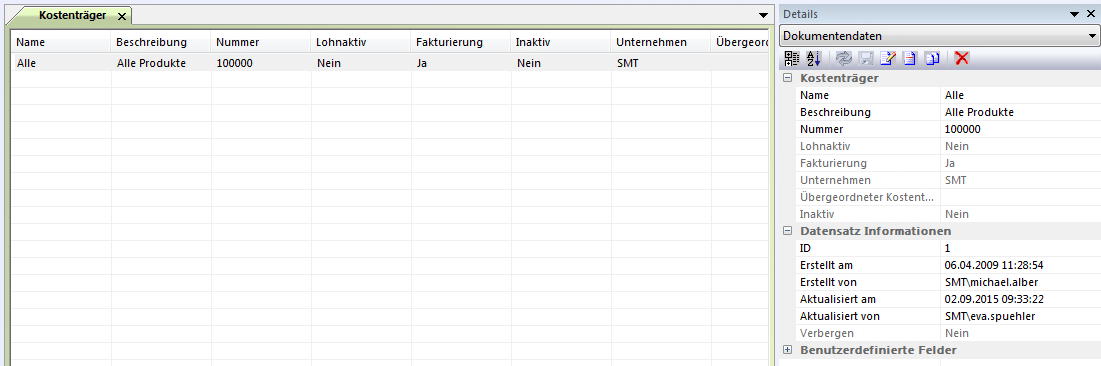Viewport: 1101px width, 366px height.
Task: Open the Details panel options arrow
Action: pyautogui.click(x=1073, y=14)
